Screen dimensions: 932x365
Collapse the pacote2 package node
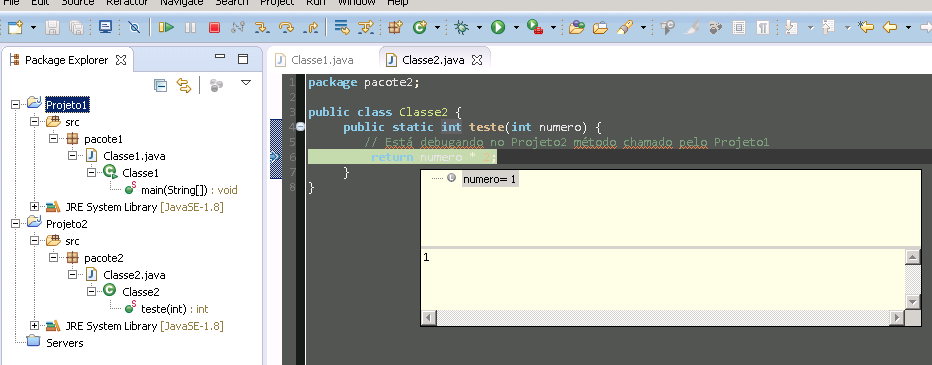[x=53, y=258]
